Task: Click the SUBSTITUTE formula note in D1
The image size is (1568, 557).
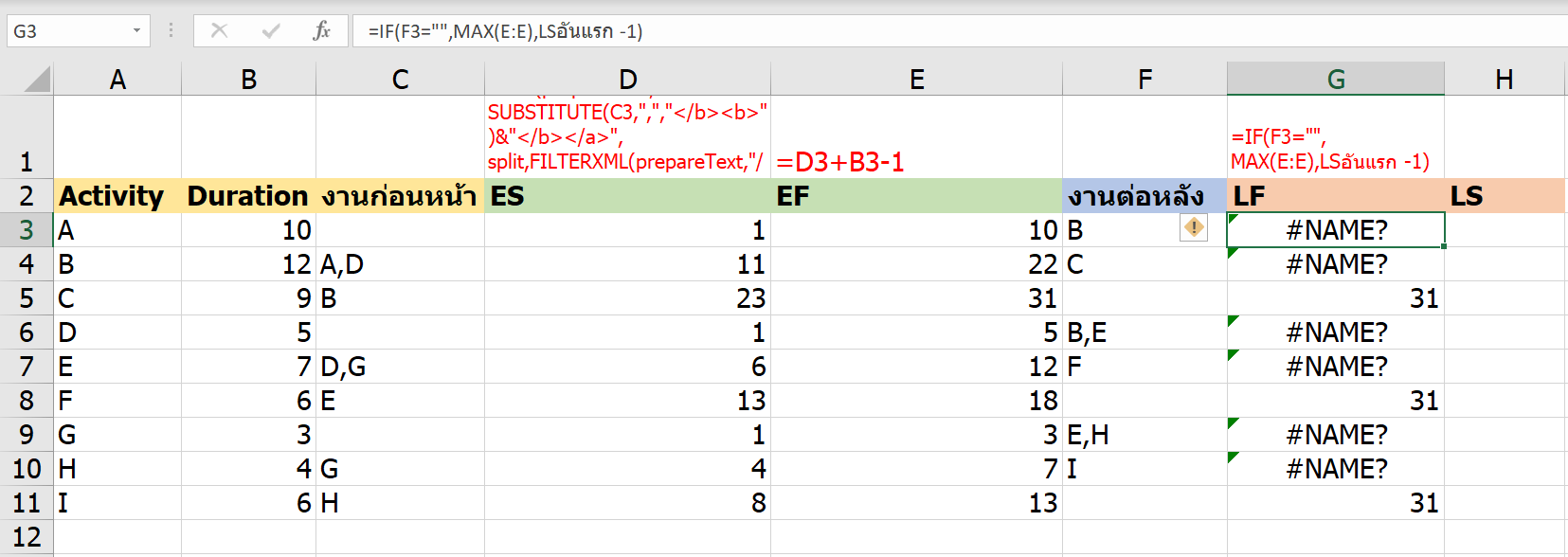Action: (627, 136)
